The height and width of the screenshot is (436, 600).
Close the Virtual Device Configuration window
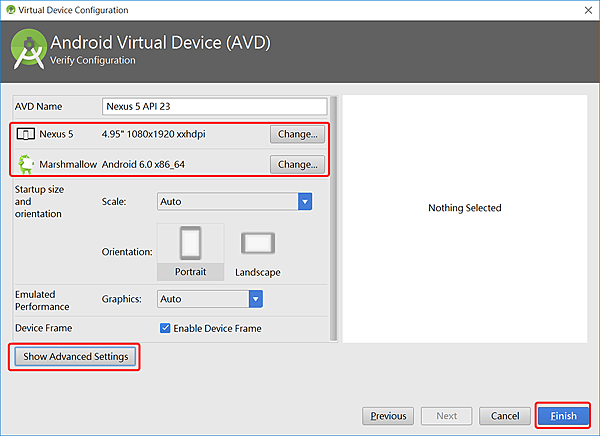pyautogui.click(x=589, y=10)
